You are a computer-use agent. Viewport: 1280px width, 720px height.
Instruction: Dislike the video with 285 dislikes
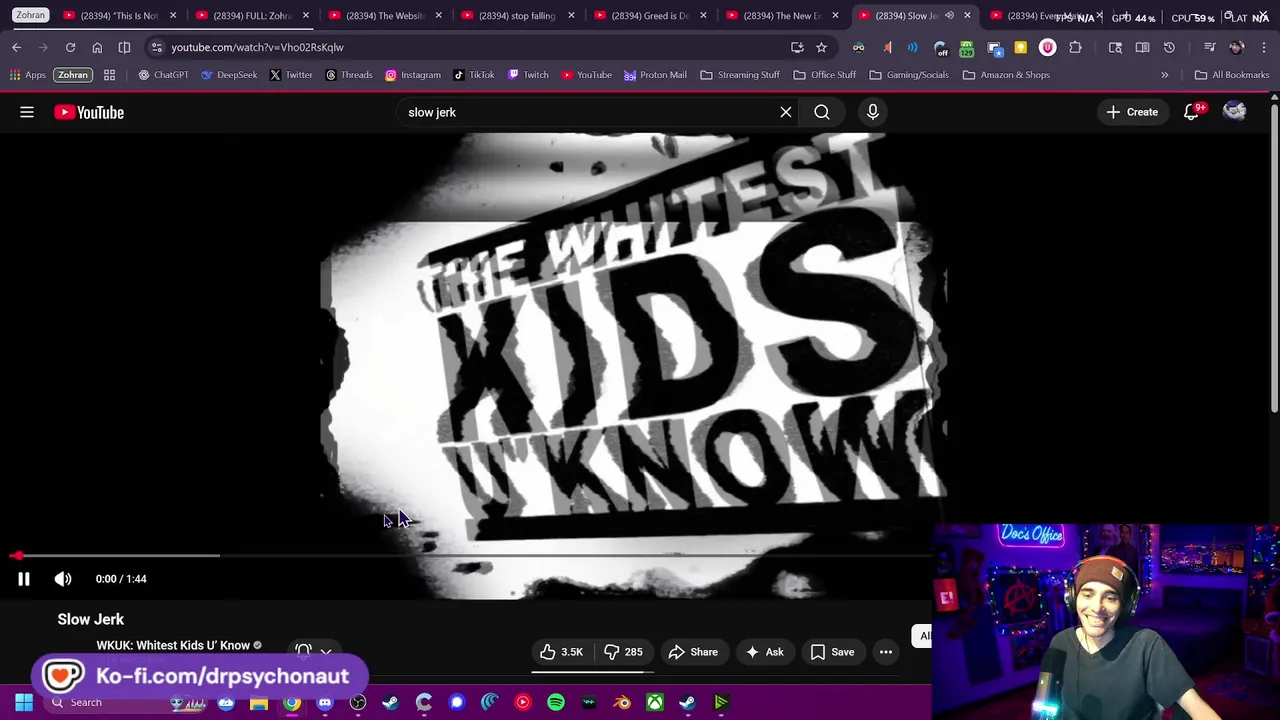(x=622, y=652)
